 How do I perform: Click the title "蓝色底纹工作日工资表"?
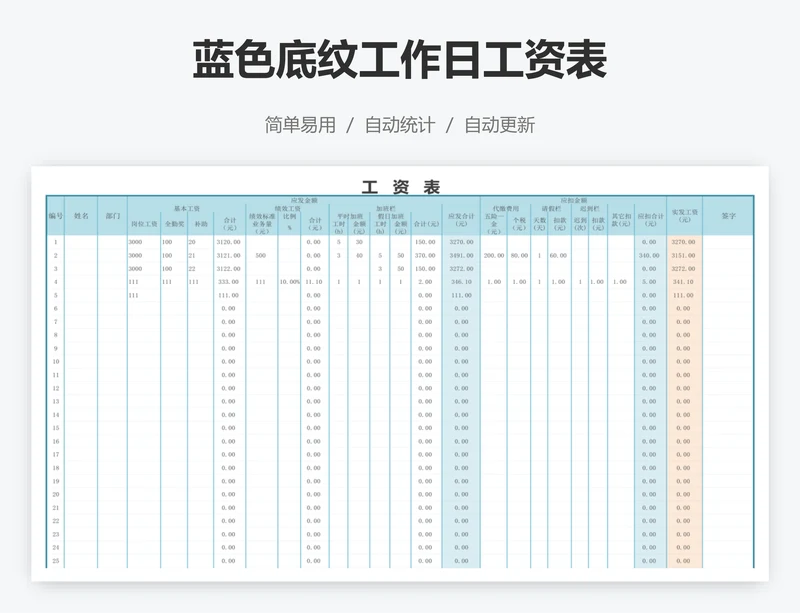(400, 60)
